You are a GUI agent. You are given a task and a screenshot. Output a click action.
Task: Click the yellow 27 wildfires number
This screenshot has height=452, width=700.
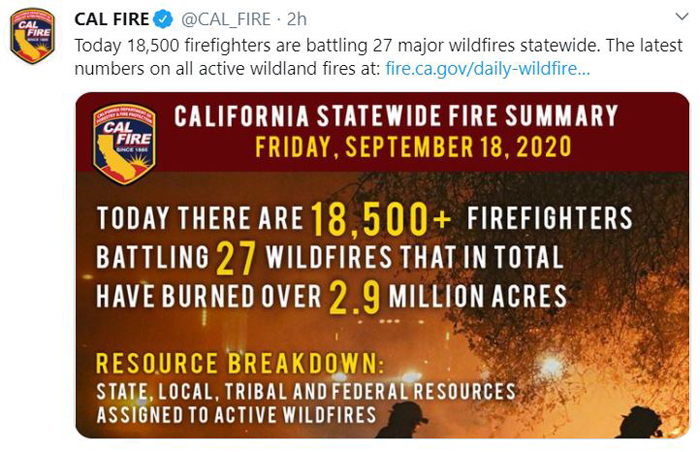coord(236,259)
